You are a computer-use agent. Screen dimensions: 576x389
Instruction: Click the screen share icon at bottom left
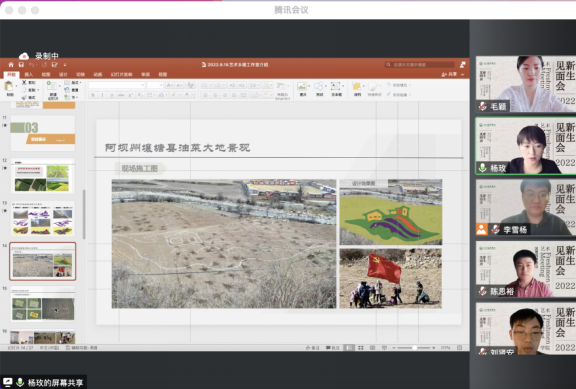click(7, 382)
